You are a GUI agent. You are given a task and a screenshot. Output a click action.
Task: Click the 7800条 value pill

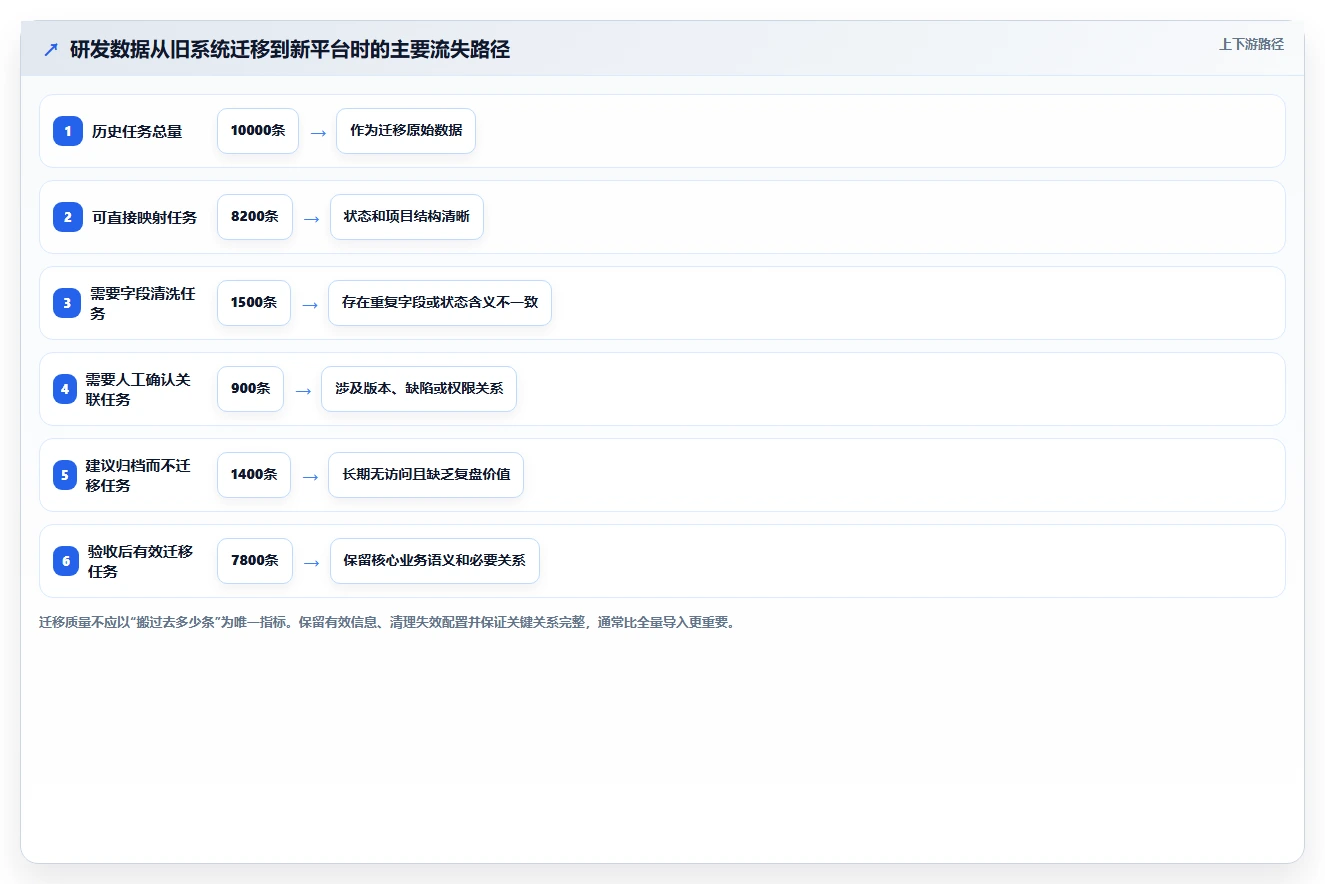(x=255, y=561)
